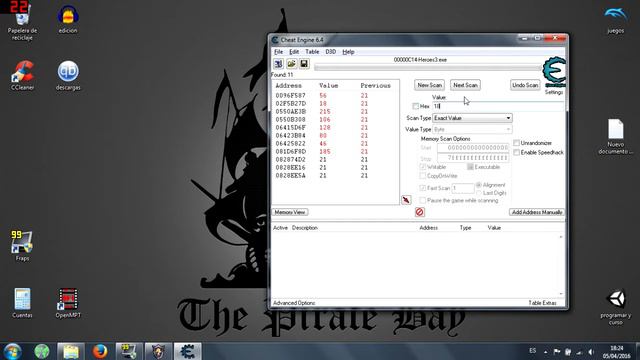Open the Edit menu
640x360 pixels.
click(x=294, y=52)
